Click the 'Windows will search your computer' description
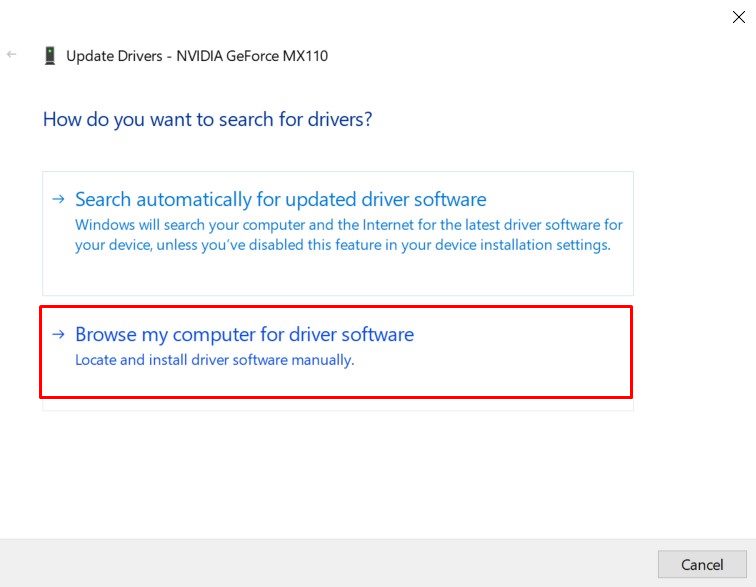The image size is (756, 587). pos(349,235)
